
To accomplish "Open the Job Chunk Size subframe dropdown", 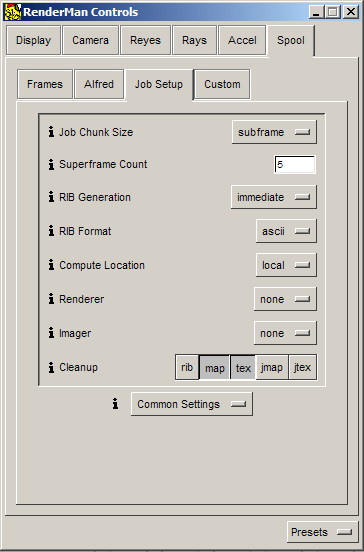I will 274,132.
